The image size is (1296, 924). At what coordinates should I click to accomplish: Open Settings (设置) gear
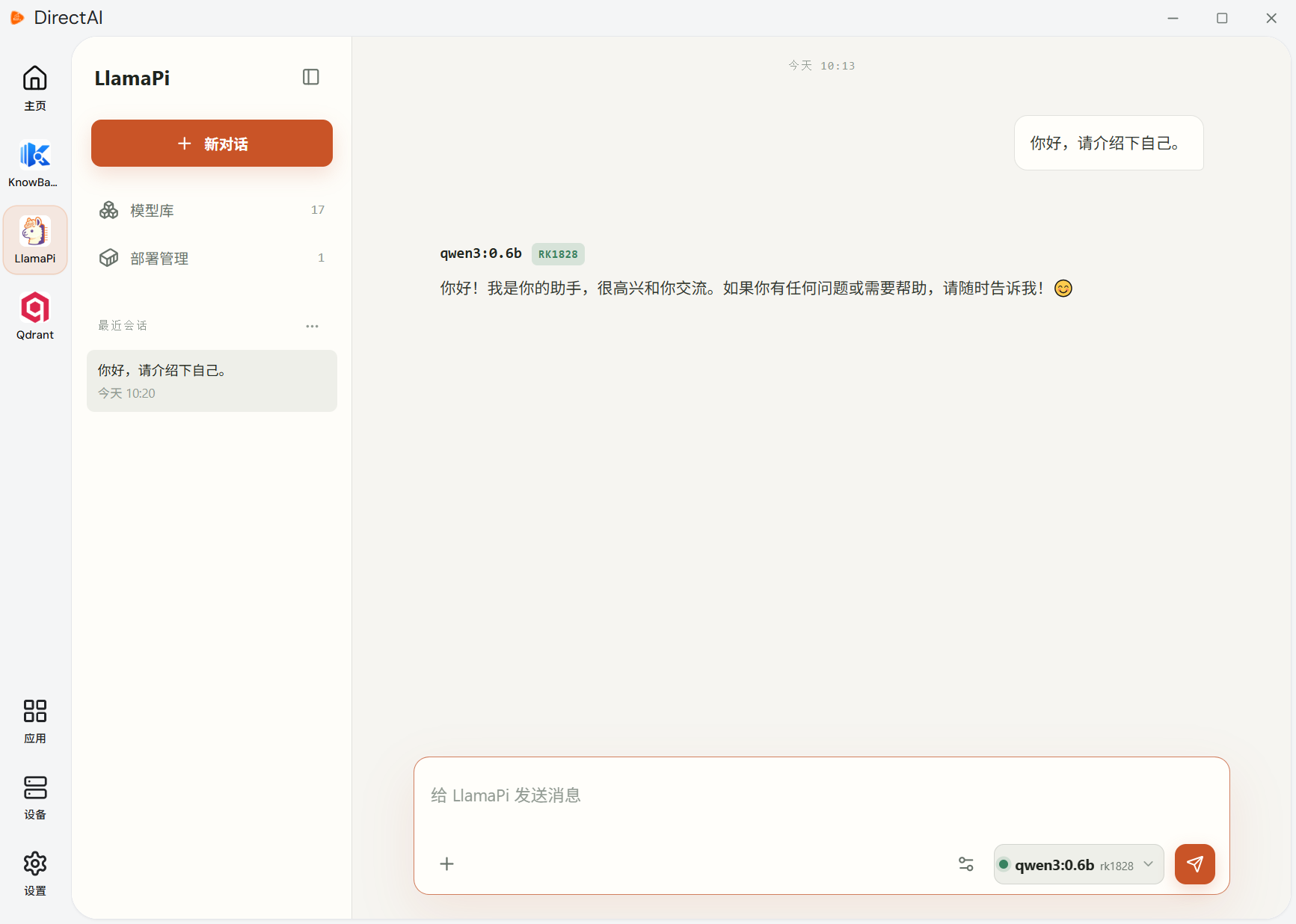(35, 873)
